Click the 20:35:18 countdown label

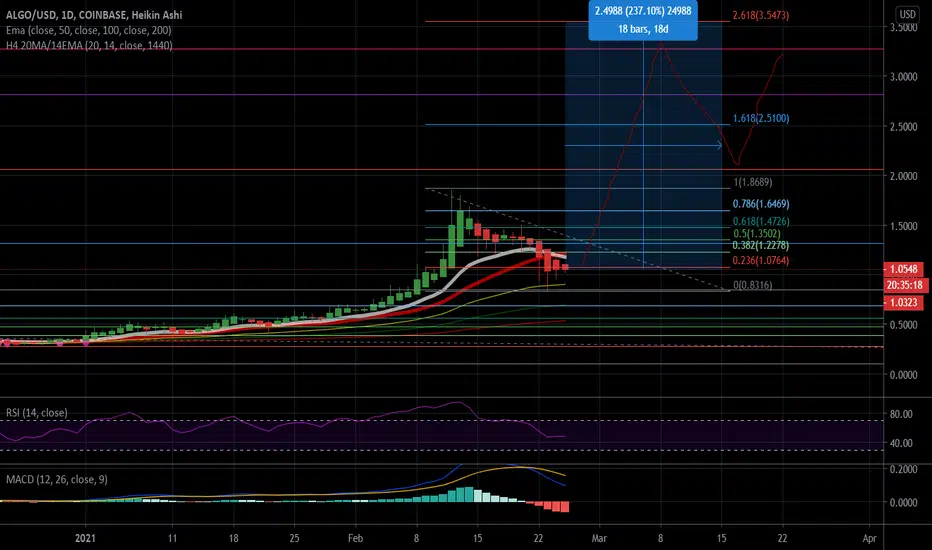905,285
